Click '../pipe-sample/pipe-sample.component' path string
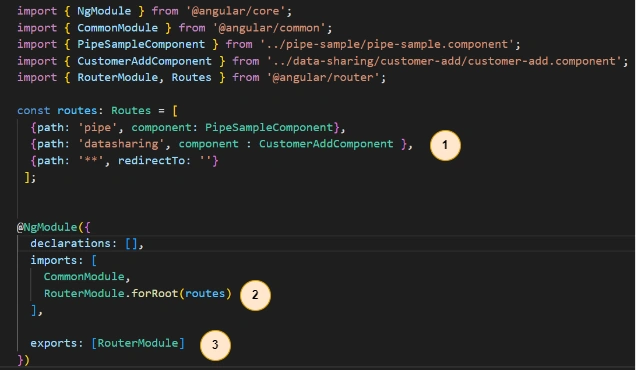Screen dimensions: 637x371 [x=387, y=44]
